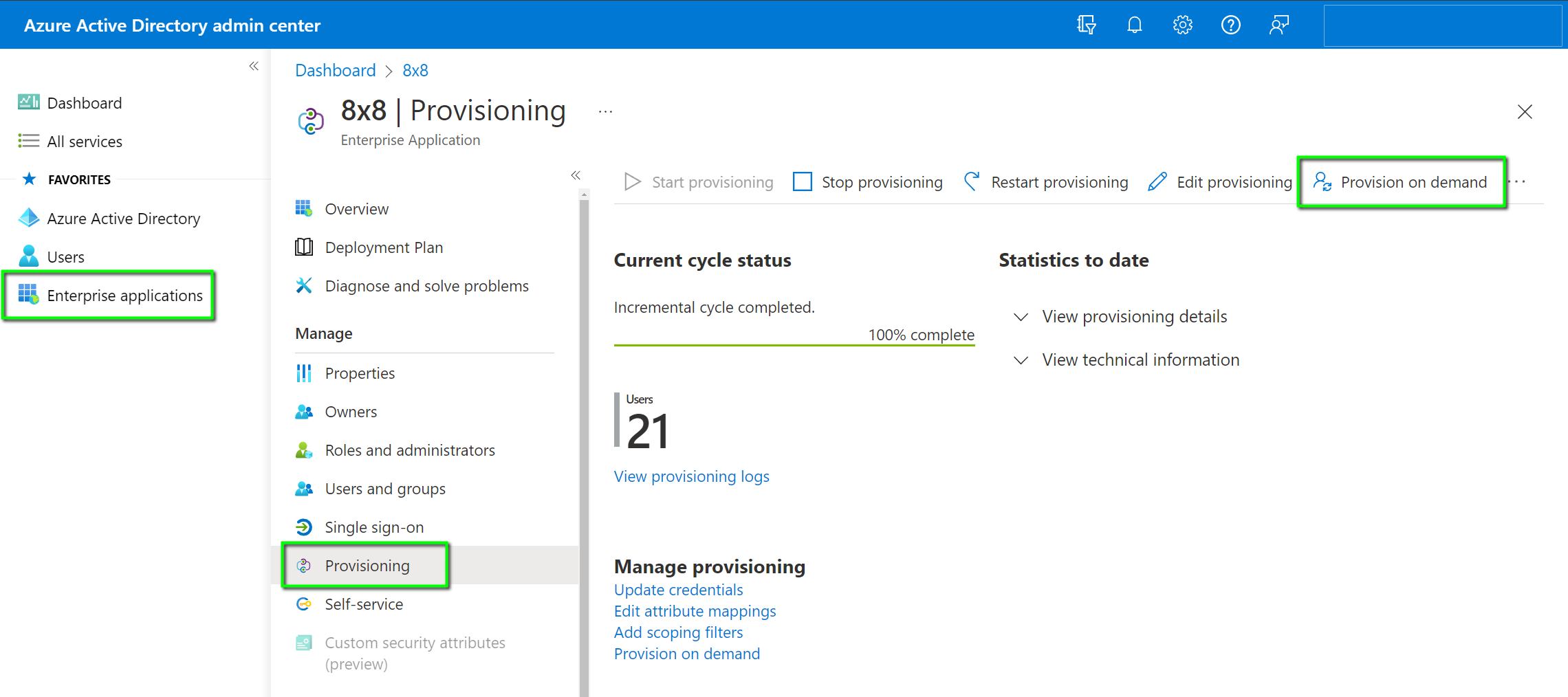Click Provision on demand link under Manage provisioning
Image resolution: width=1568 pixels, height=697 pixels.
click(686, 654)
